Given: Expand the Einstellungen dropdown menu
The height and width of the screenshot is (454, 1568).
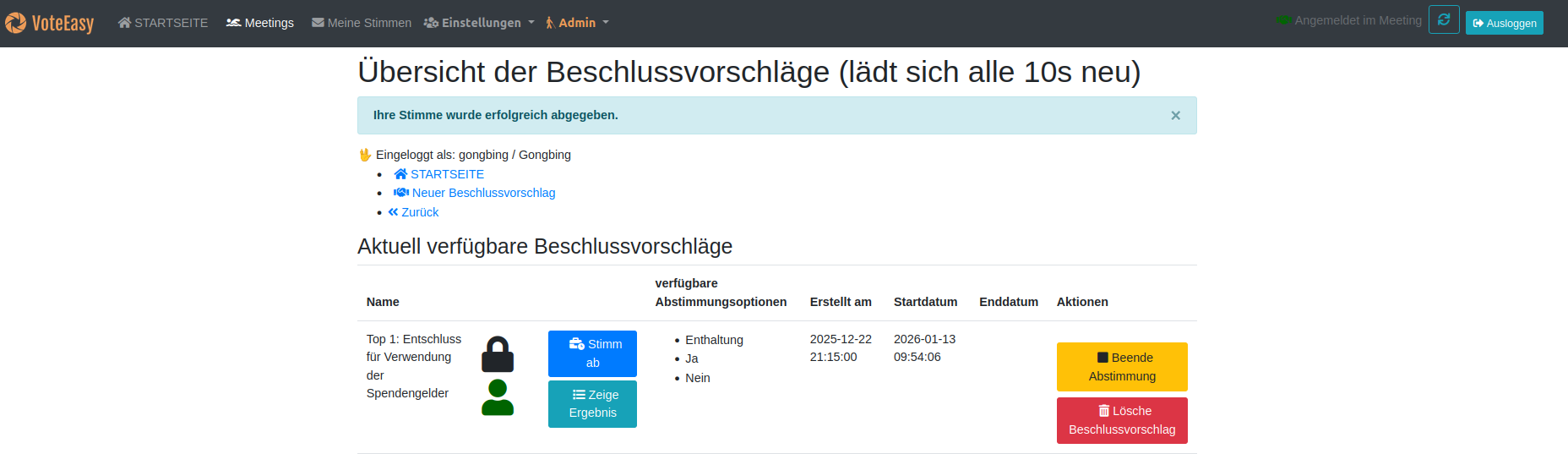Looking at the screenshot, I should 479,23.
